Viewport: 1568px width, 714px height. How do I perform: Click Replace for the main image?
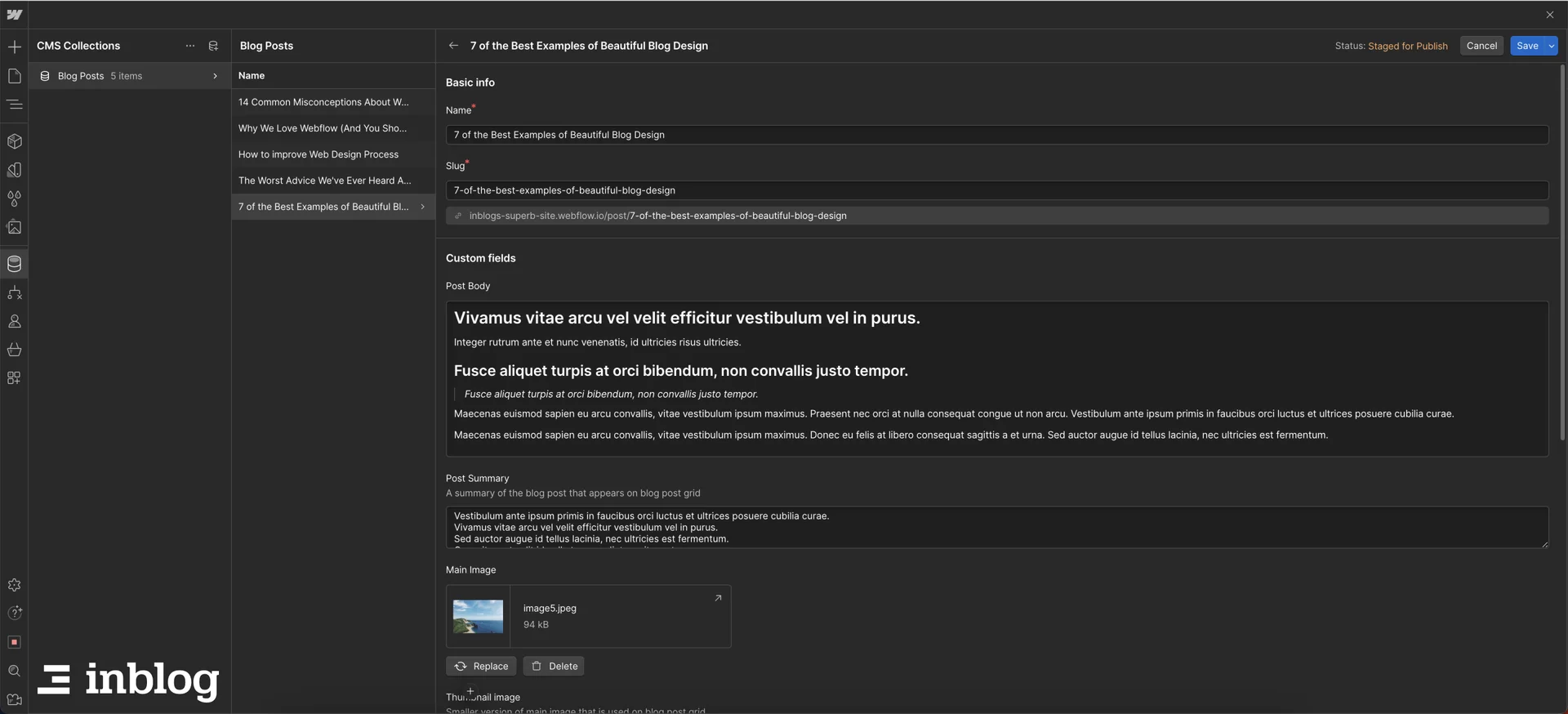point(481,666)
